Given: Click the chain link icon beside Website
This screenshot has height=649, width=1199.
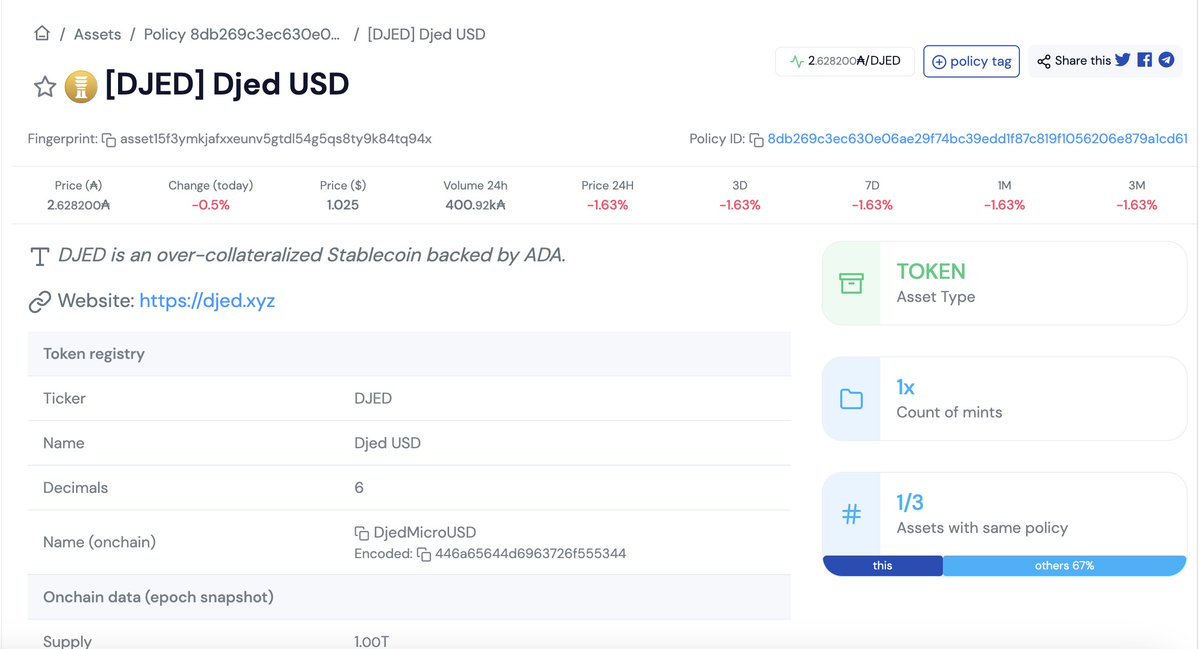Looking at the screenshot, I should coord(40,302).
